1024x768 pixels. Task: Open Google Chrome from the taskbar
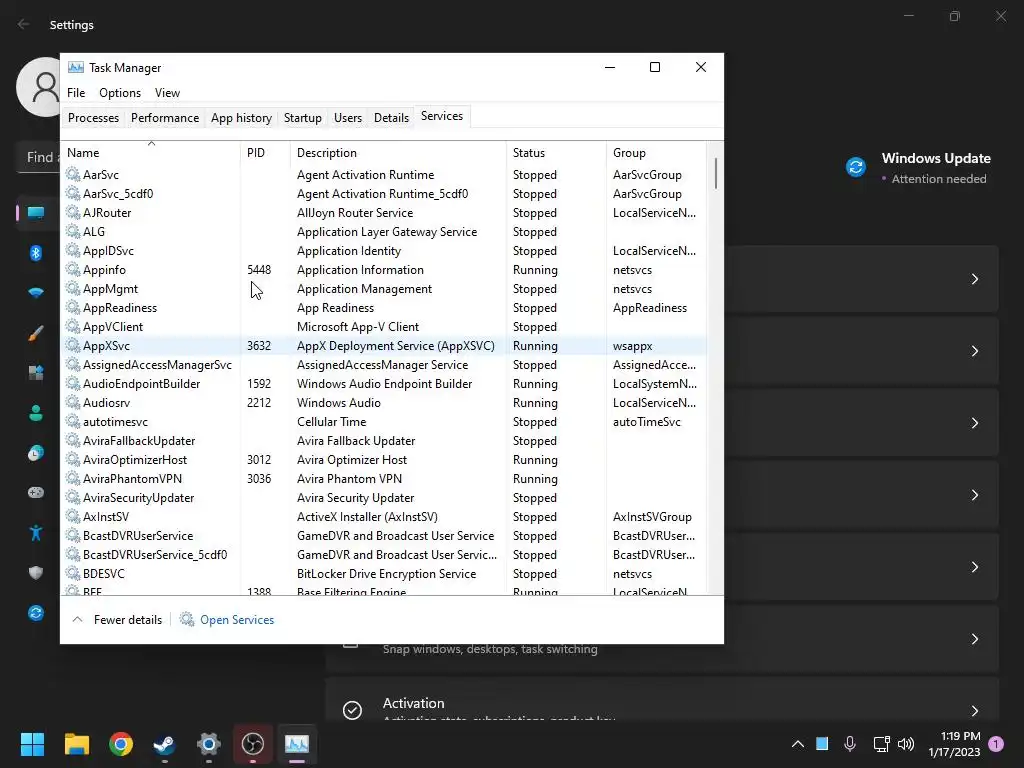tap(121, 744)
